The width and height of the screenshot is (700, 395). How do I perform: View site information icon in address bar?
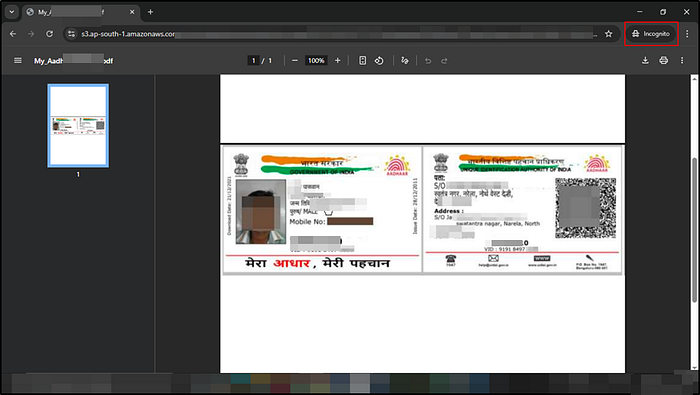71,34
